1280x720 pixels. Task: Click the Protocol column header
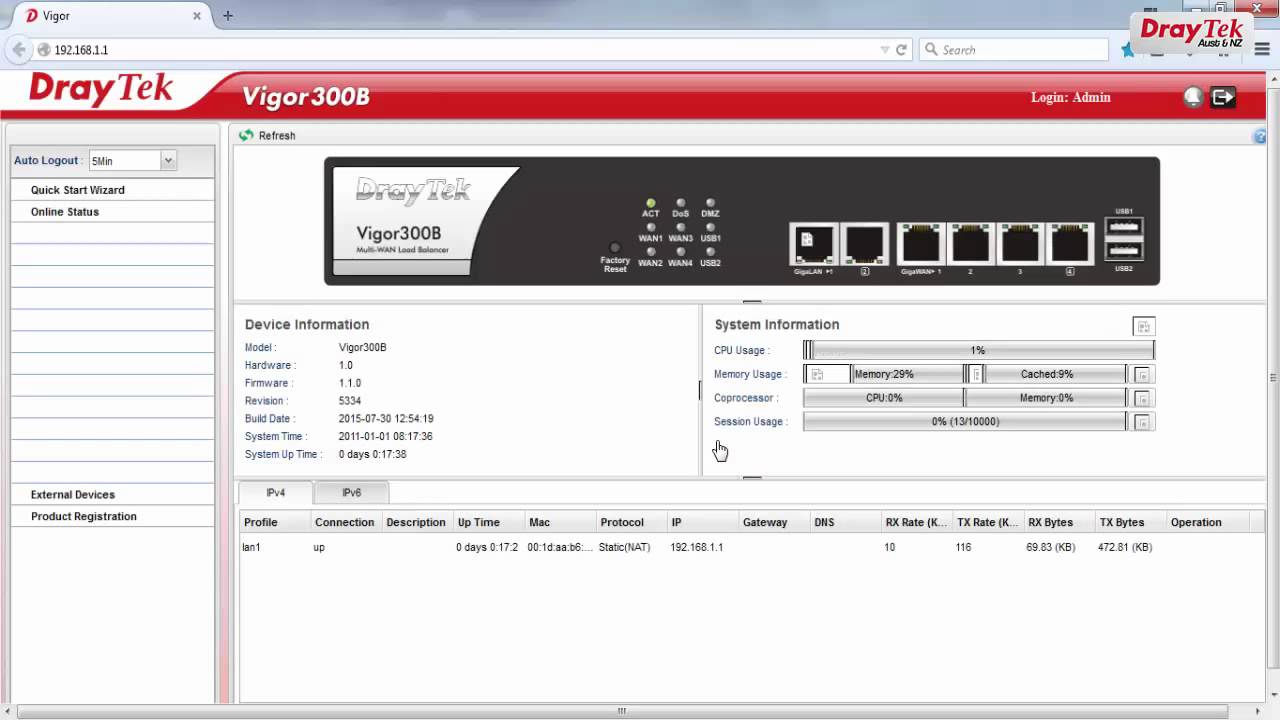point(632,522)
